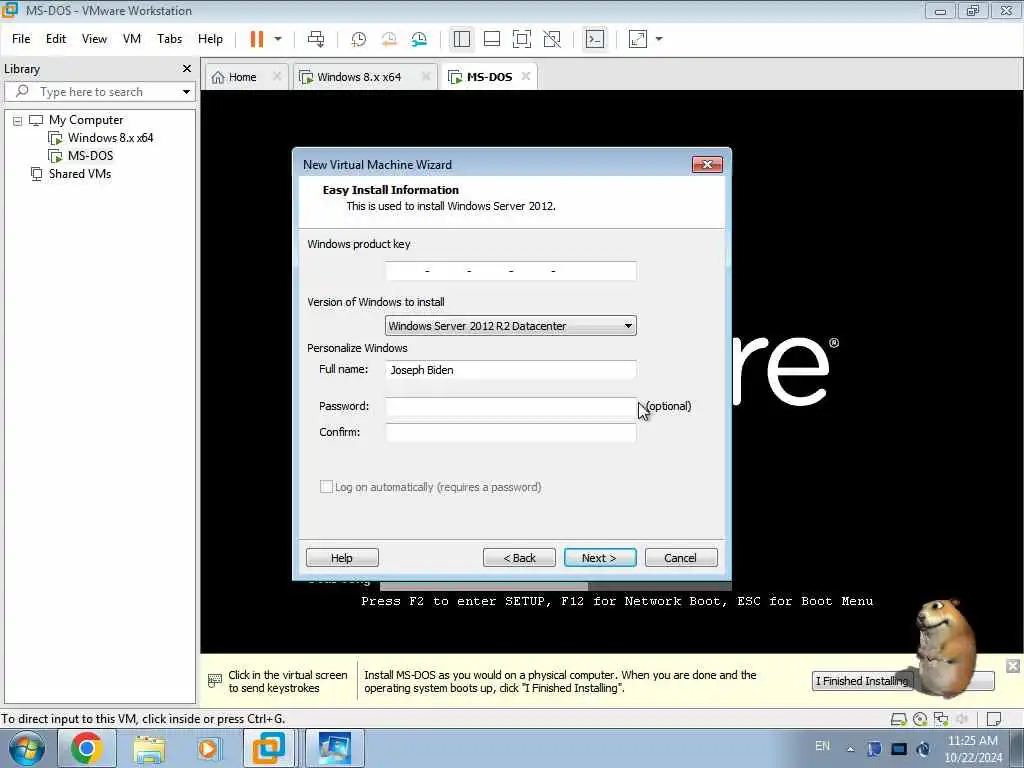Viewport: 1024px width, 768px height.
Task: Click the VMware Workstation taskbar icon
Action: pos(269,748)
